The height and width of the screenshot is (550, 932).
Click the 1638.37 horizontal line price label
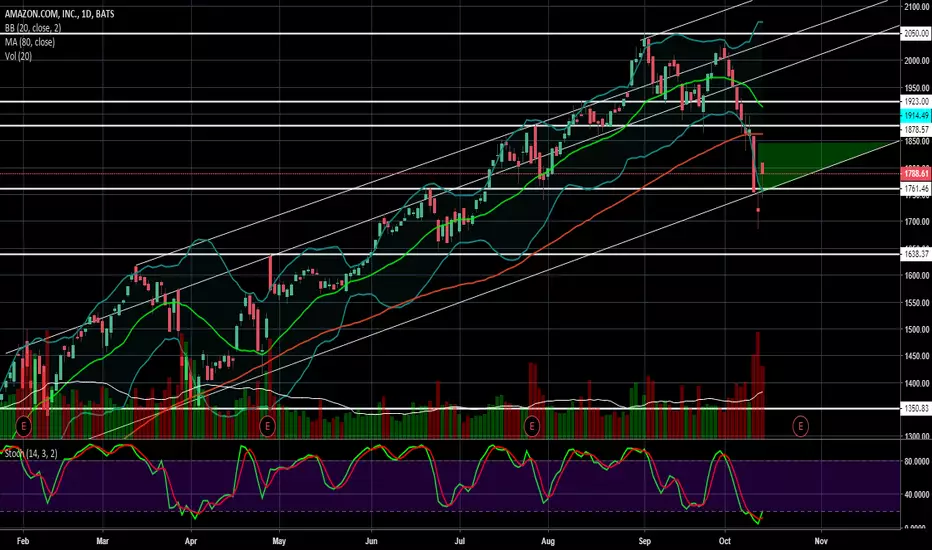[x=916, y=254]
